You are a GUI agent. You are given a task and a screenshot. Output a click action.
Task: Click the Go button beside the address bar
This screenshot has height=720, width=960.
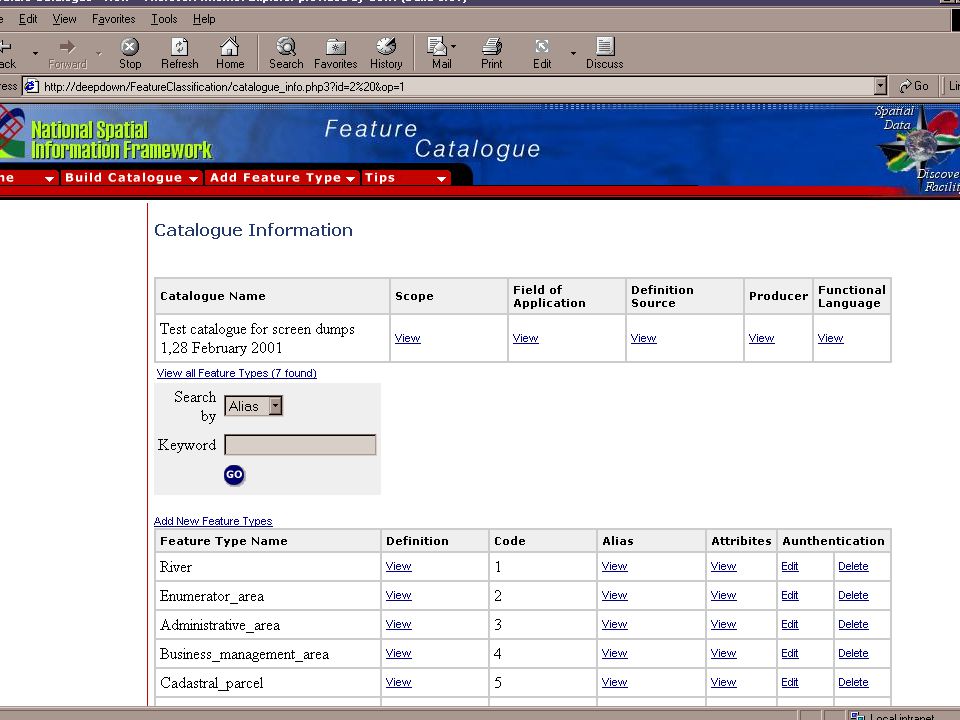914,86
